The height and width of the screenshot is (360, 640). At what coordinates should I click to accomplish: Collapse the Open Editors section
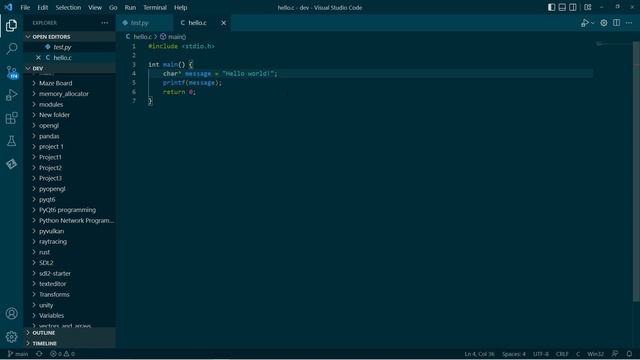click(x=69, y=37)
